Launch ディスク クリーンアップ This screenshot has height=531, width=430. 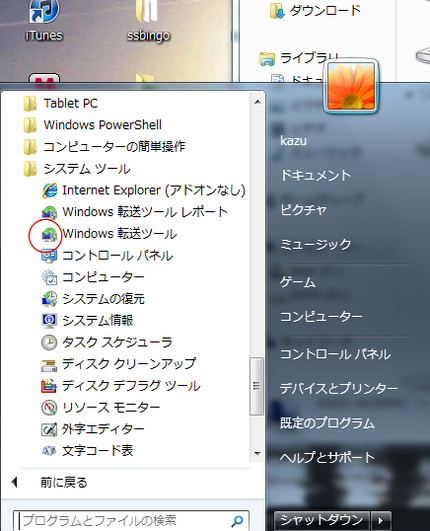click(x=119, y=364)
